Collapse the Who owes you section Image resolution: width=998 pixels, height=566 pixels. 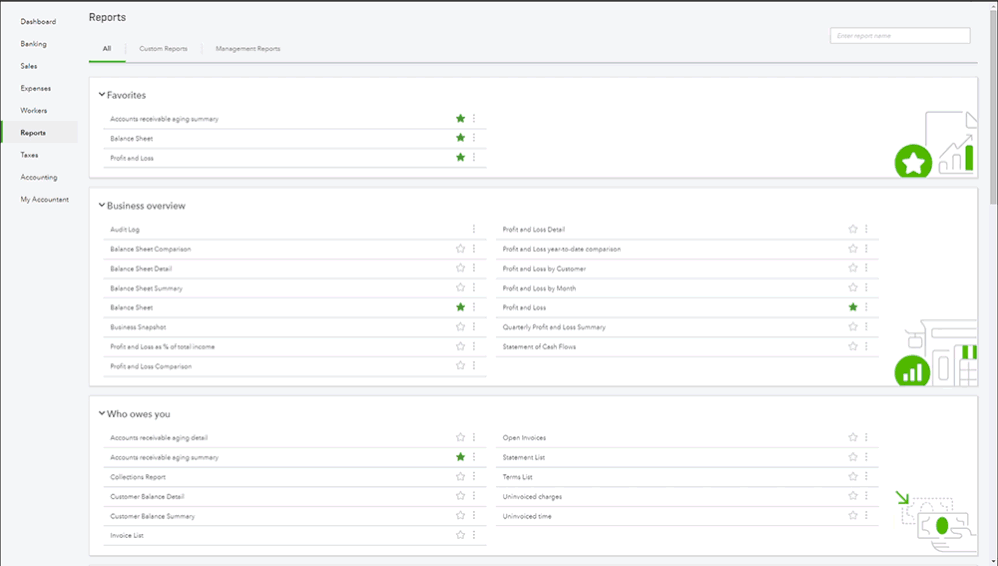coord(101,413)
